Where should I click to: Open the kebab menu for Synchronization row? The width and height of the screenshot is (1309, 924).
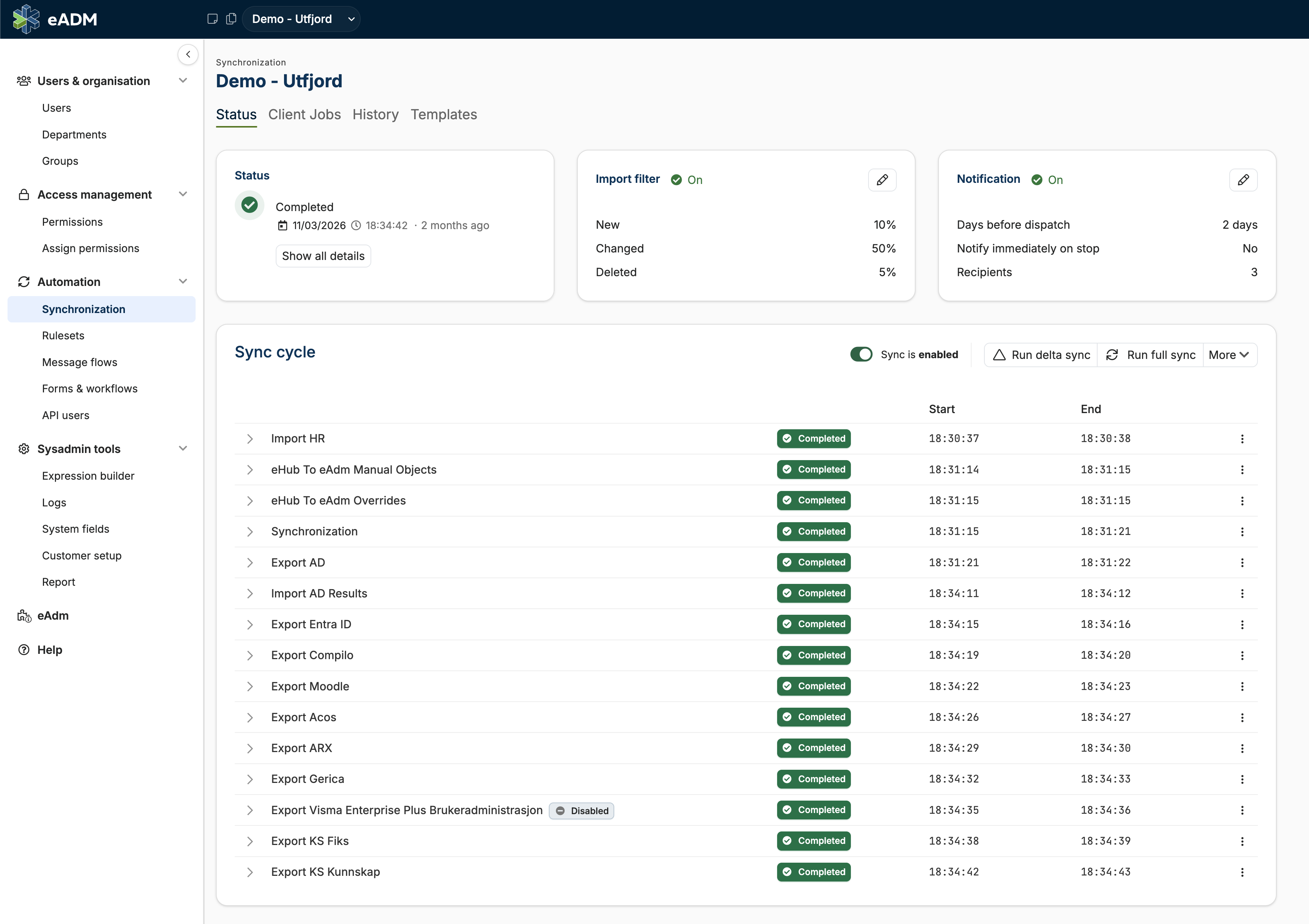(1242, 532)
